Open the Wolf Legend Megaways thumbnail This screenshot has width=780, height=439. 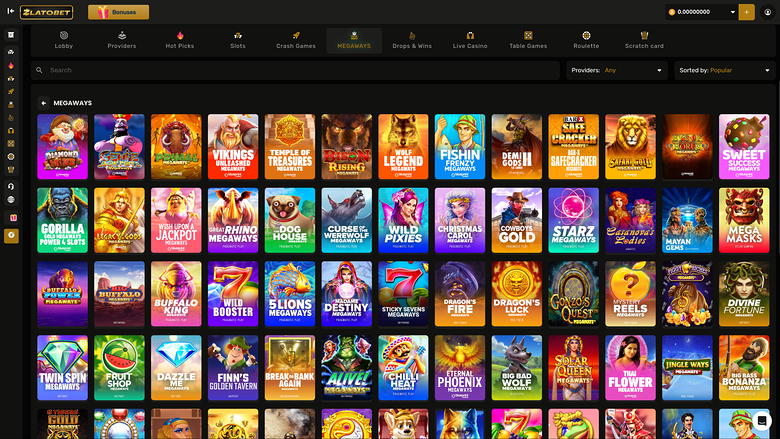pyautogui.click(x=403, y=147)
